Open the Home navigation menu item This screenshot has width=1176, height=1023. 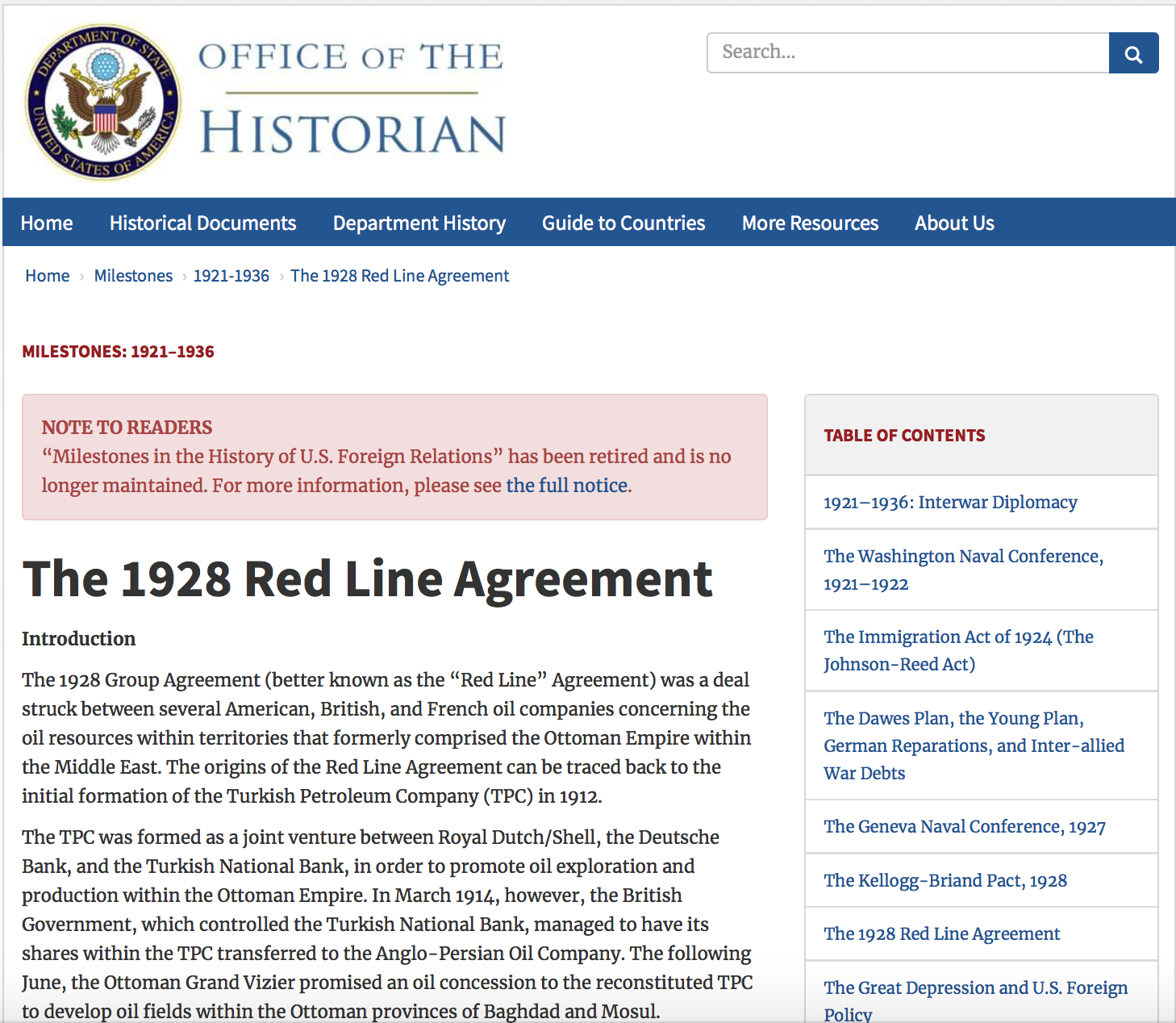(x=47, y=223)
